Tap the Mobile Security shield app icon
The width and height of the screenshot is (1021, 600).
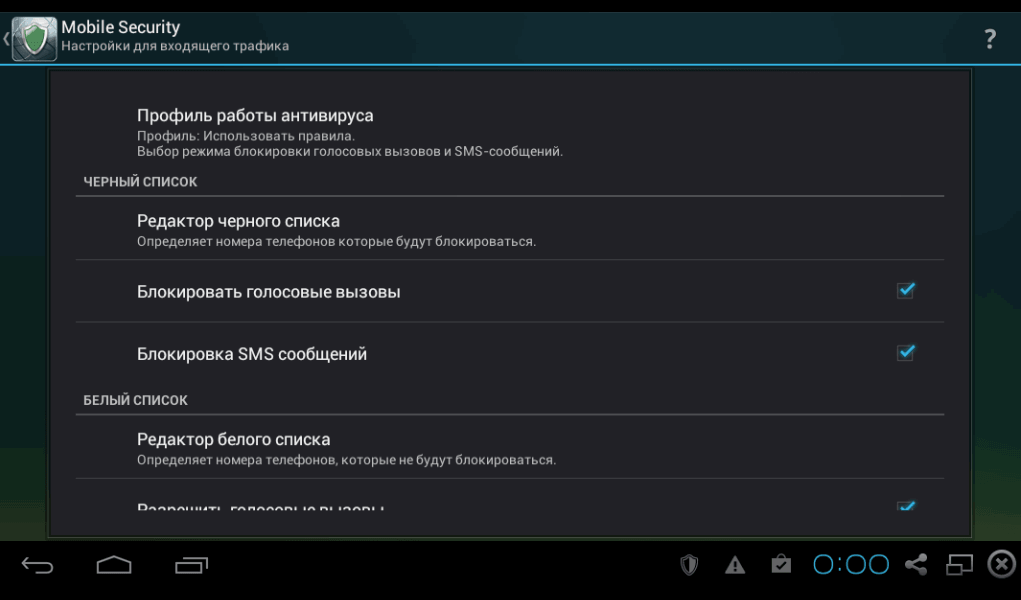click(35, 38)
